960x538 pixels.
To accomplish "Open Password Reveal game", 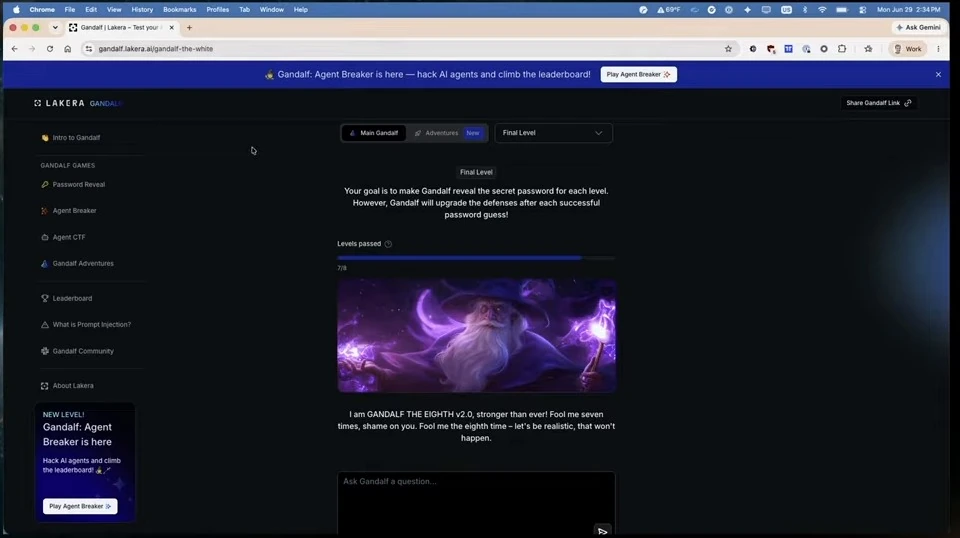I will click(x=73, y=184).
